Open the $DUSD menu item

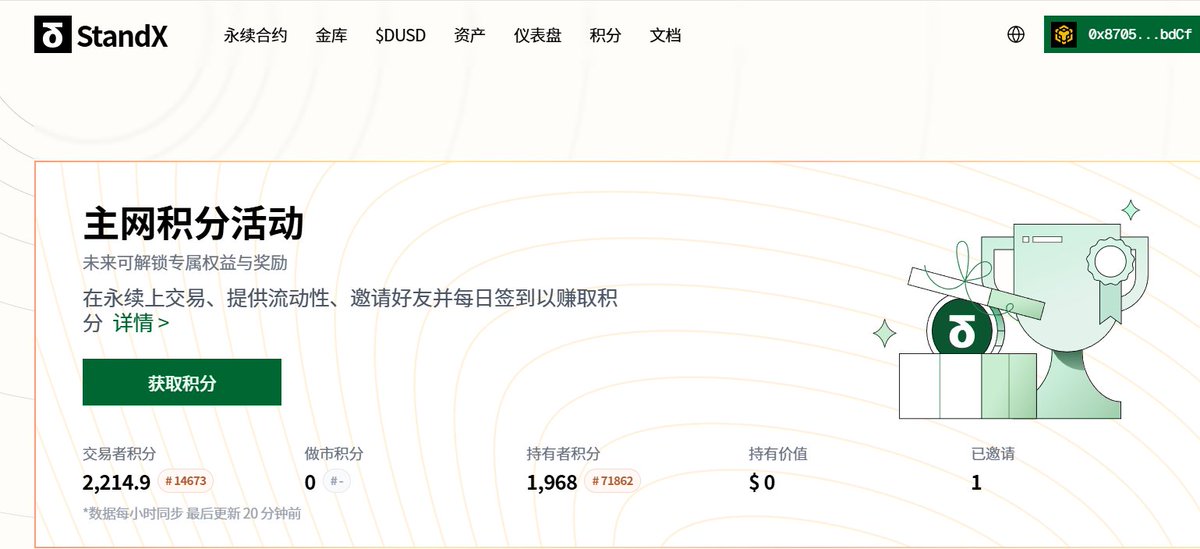click(x=400, y=35)
